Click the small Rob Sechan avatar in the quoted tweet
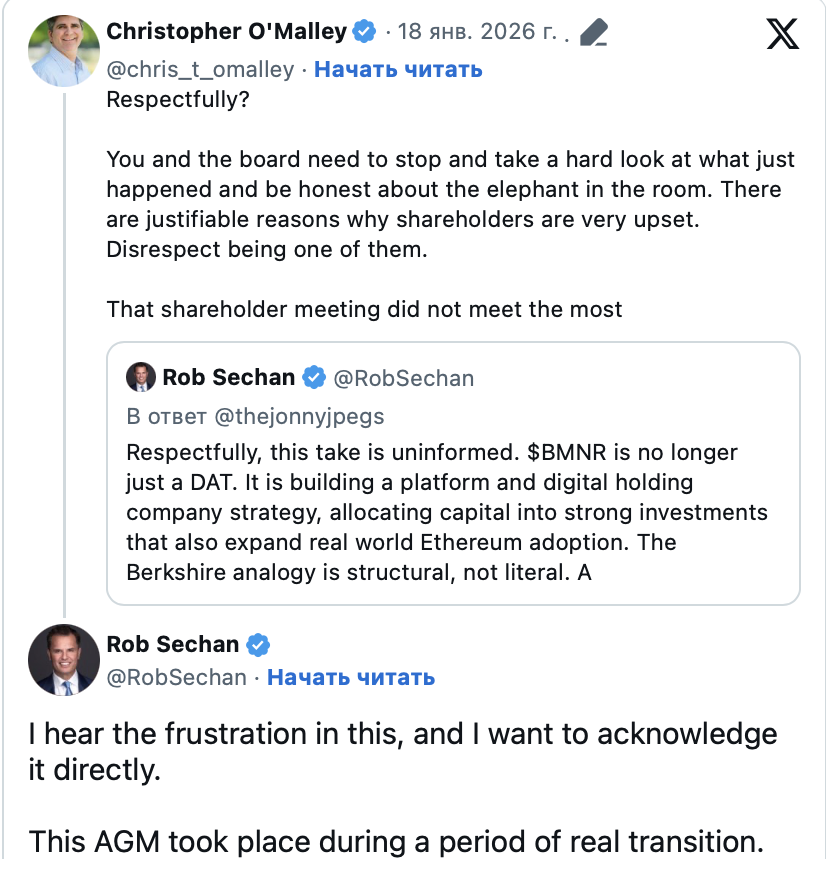 pos(141,378)
